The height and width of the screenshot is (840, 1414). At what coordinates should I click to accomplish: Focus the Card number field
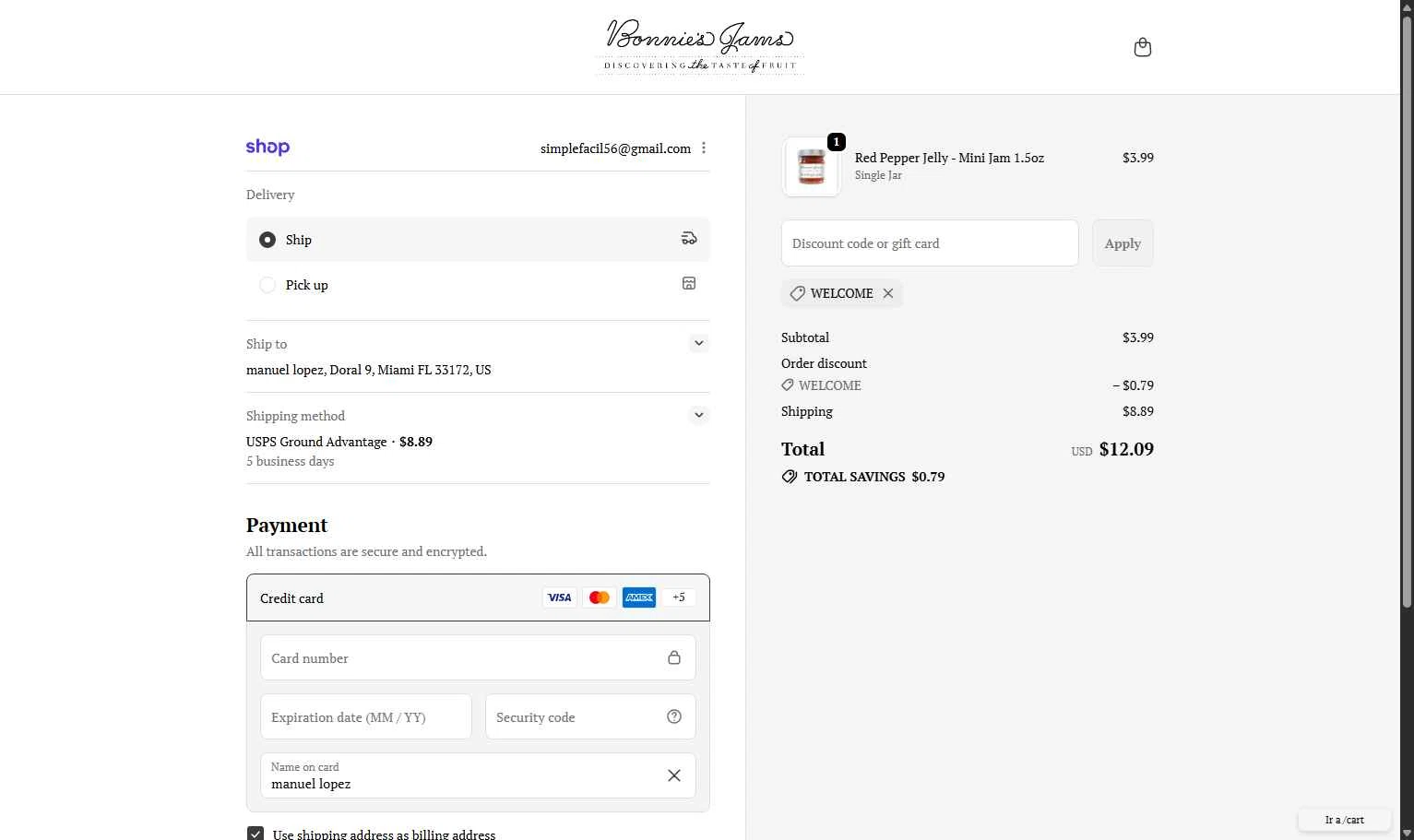478,657
